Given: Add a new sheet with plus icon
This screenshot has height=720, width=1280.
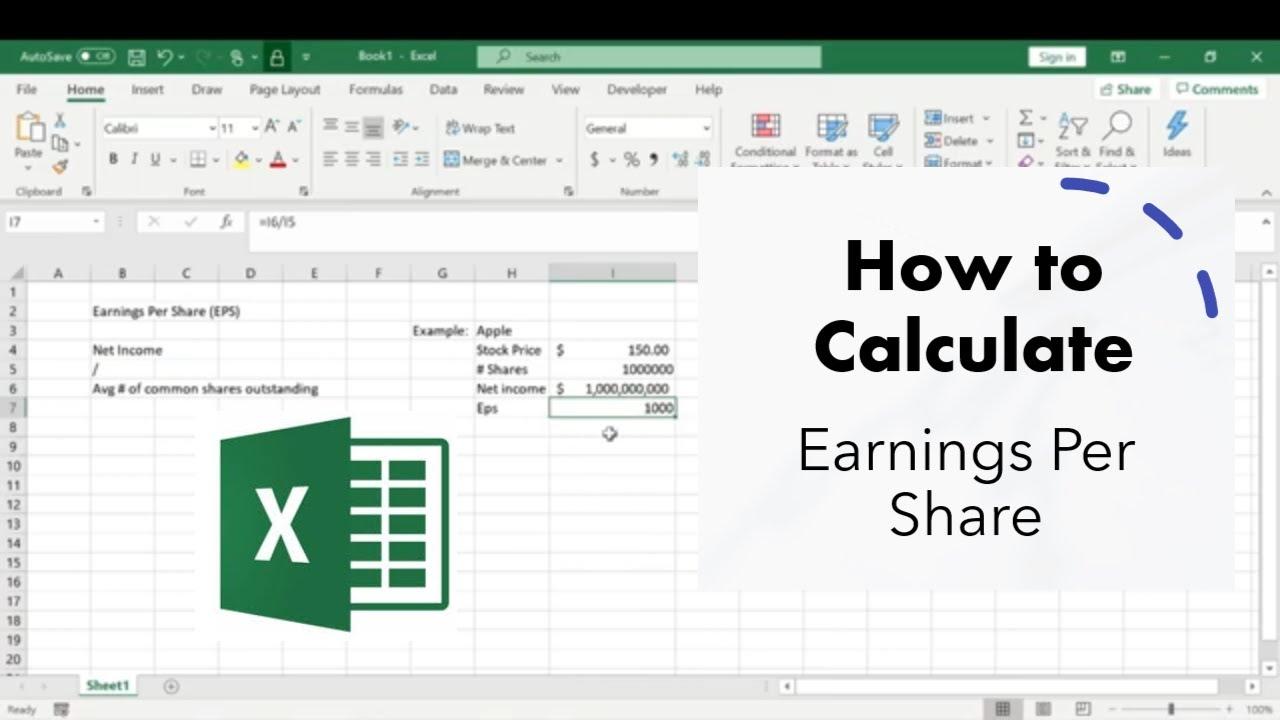Looking at the screenshot, I should pos(171,686).
